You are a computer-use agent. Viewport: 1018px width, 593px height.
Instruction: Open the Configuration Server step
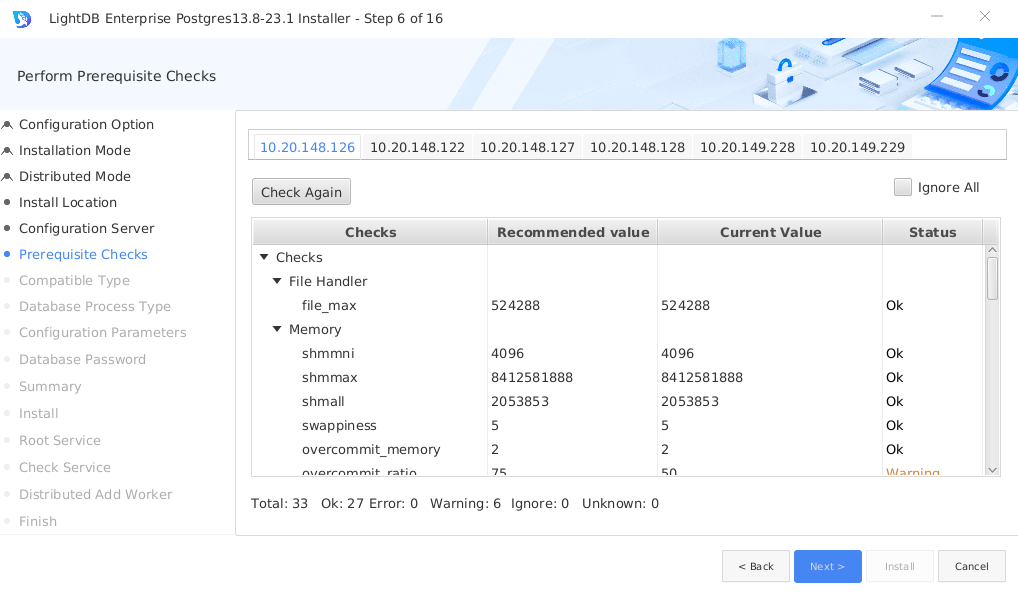click(x=86, y=228)
